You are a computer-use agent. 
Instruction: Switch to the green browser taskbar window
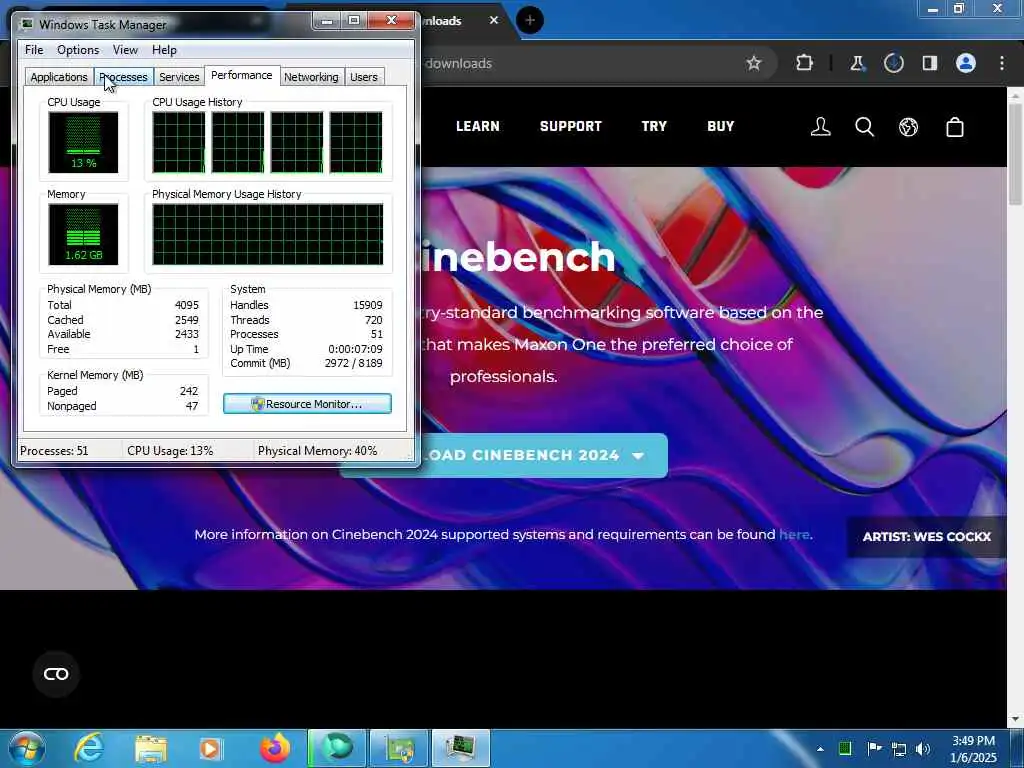point(336,748)
